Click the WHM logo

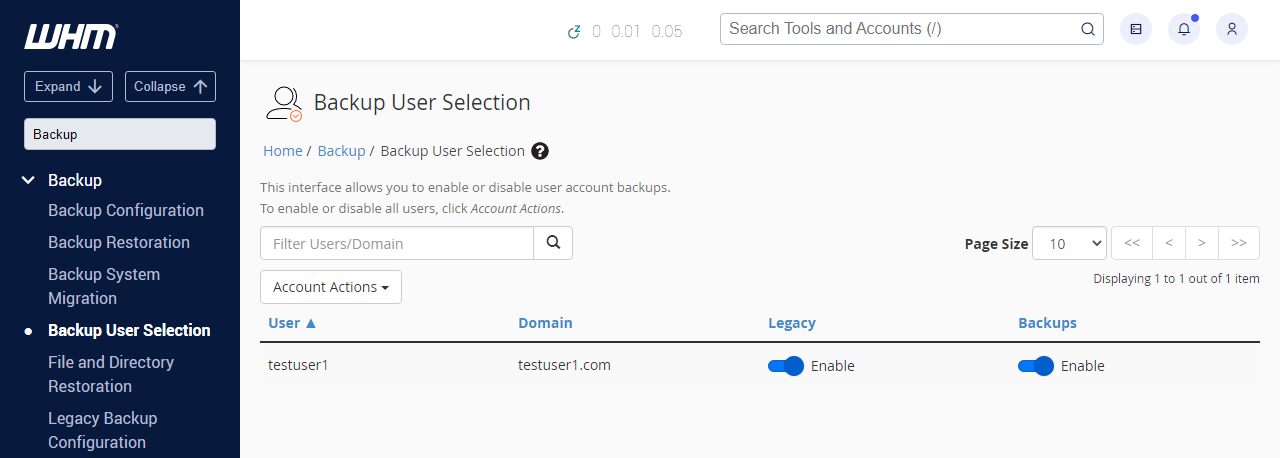click(x=71, y=37)
